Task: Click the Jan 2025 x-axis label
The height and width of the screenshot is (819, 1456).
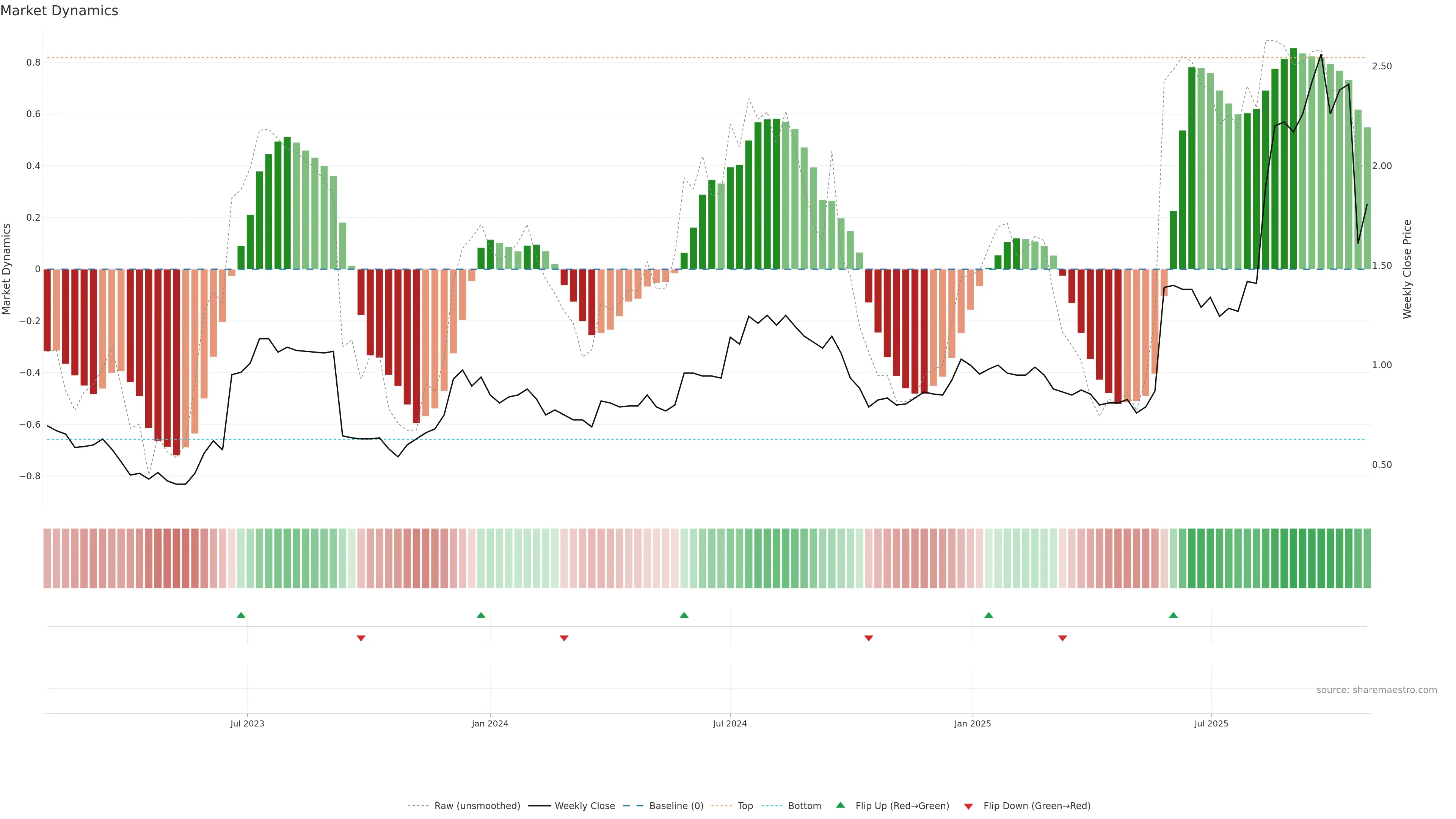Action: (x=972, y=723)
